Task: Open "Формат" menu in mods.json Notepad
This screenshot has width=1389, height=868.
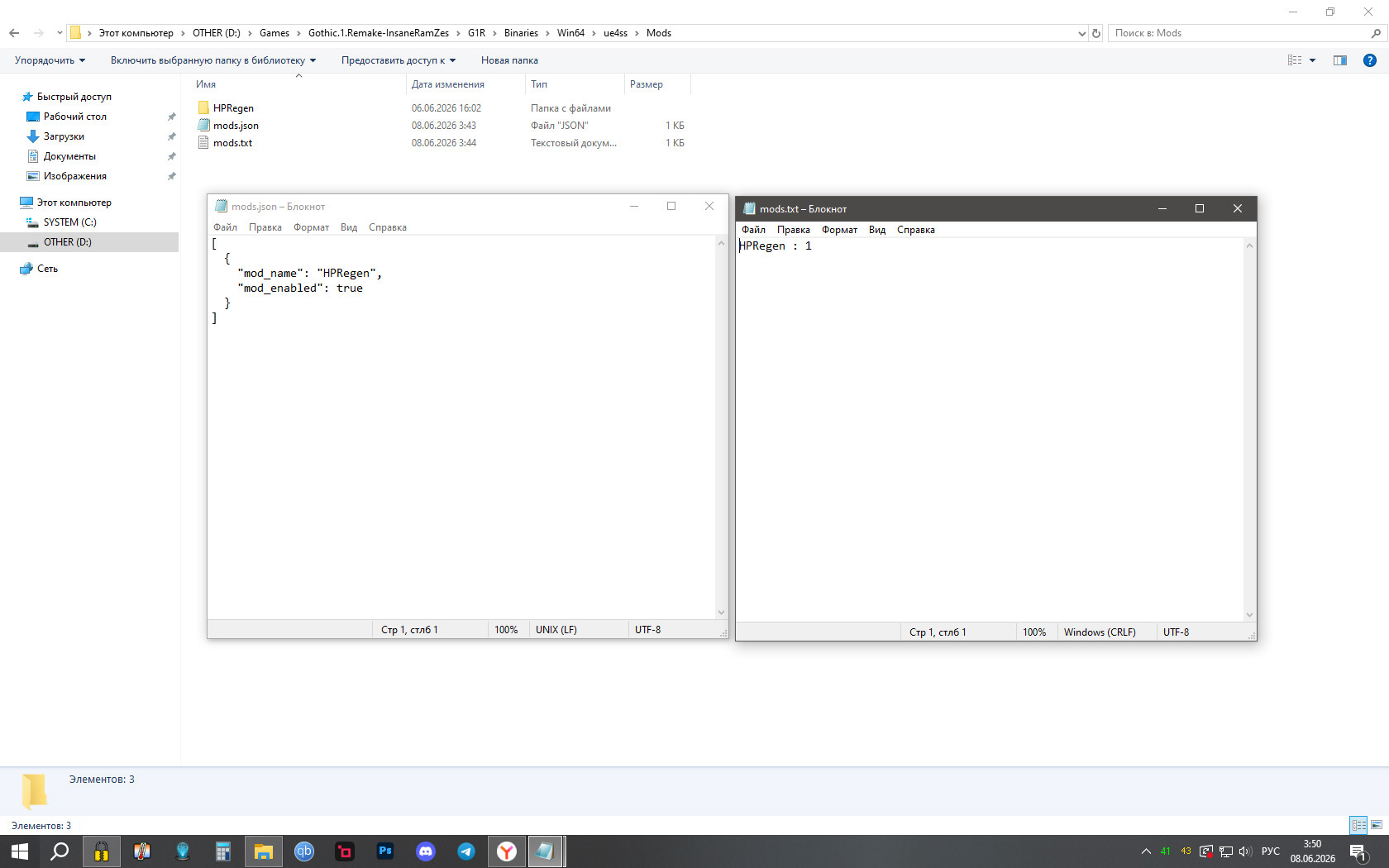Action: pos(311,227)
